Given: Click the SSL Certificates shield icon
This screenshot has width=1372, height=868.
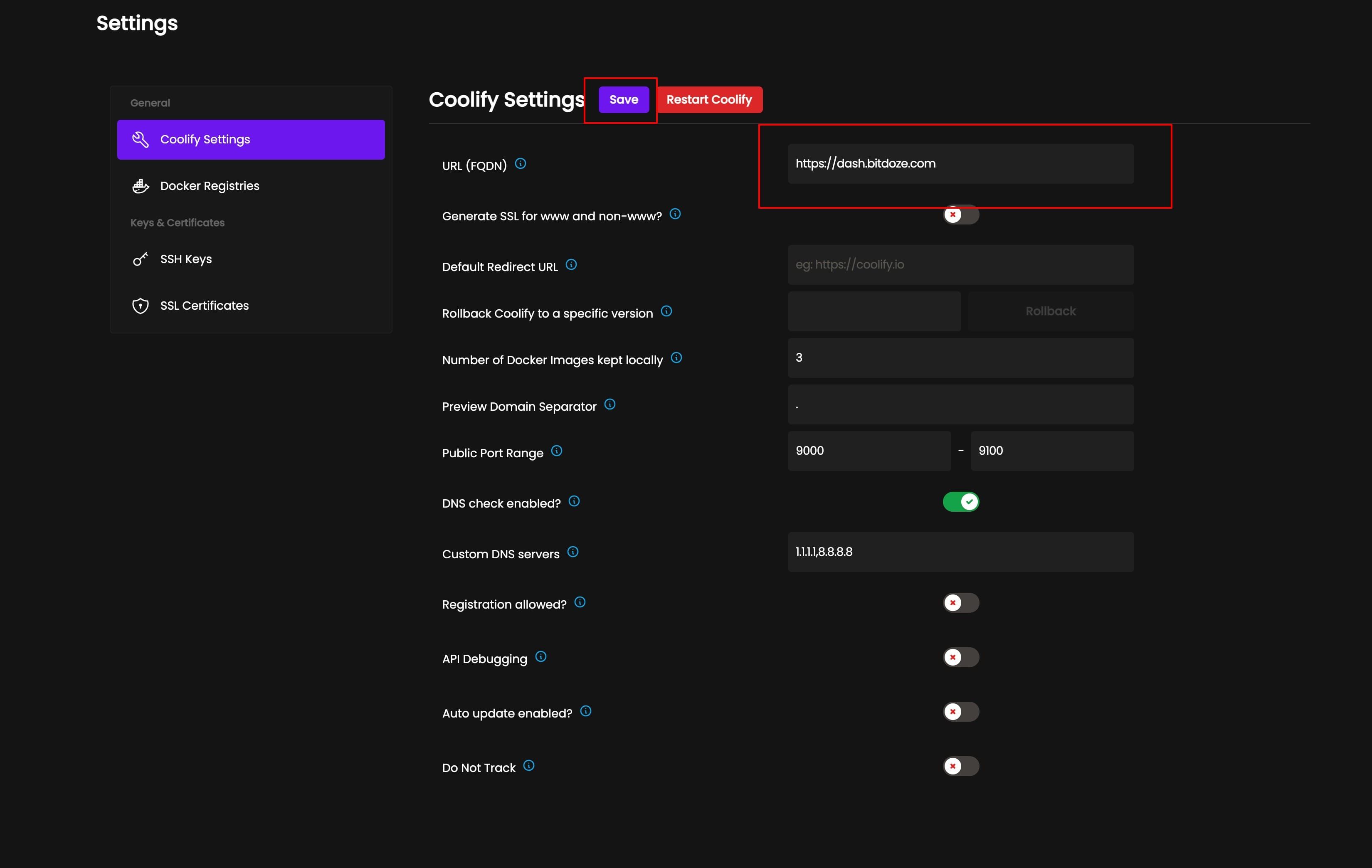Looking at the screenshot, I should (x=140, y=305).
